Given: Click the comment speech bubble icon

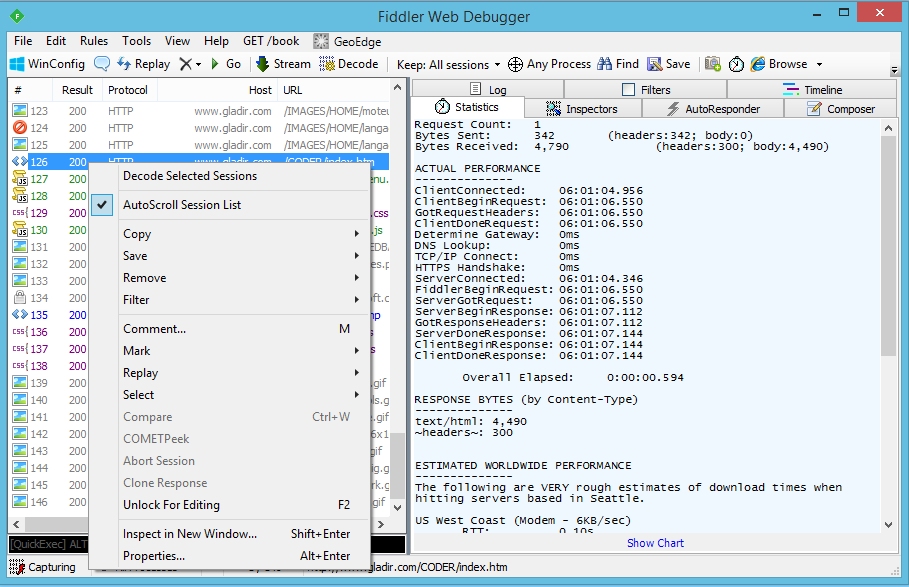Looking at the screenshot, I should click(102, 64).
